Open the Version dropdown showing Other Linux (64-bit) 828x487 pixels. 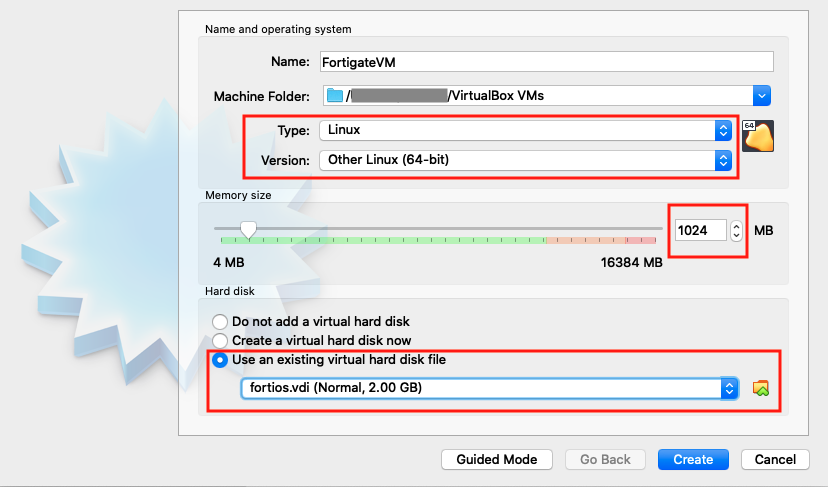[x=525, y=160]
